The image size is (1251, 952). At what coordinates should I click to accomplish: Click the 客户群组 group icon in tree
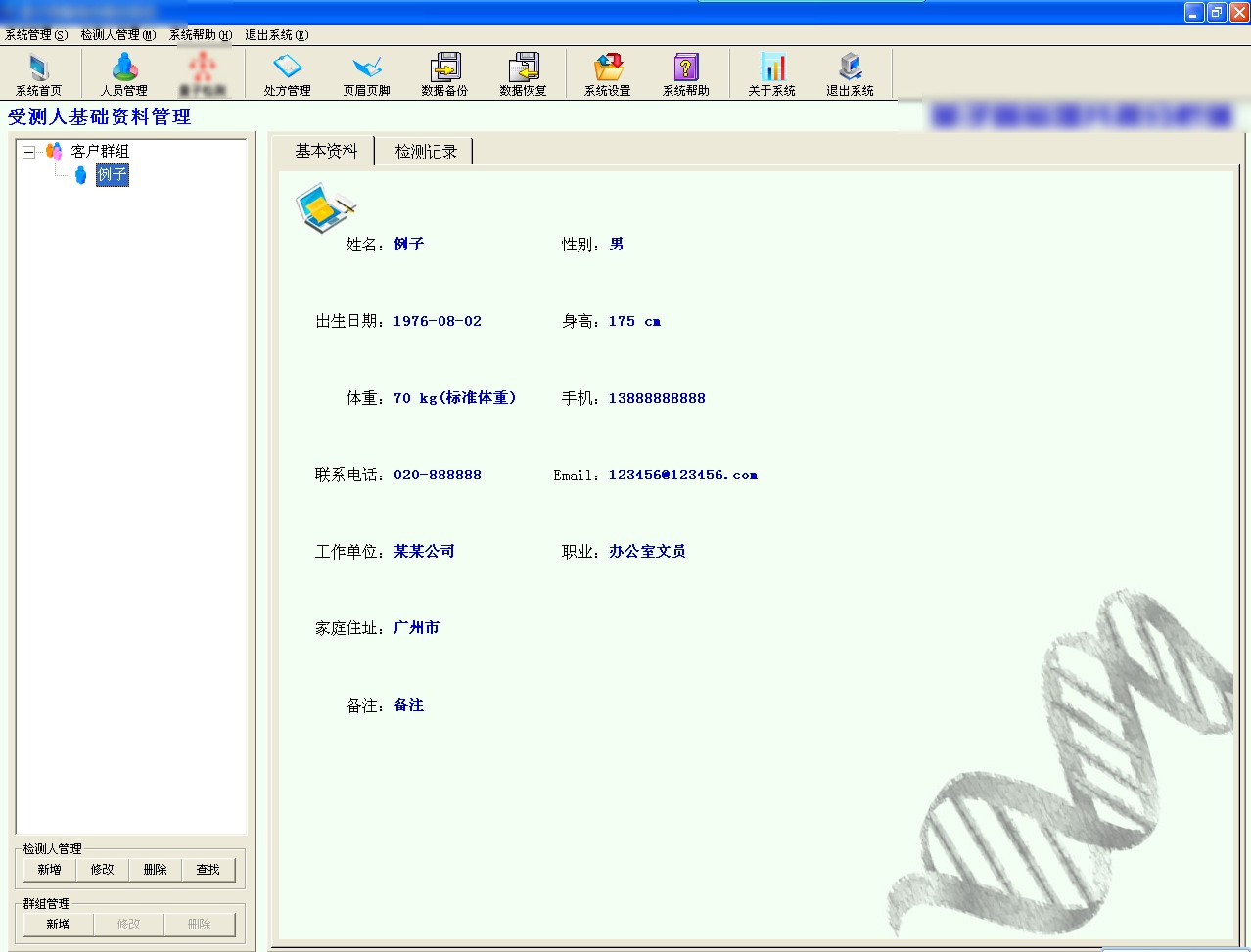[54, 151]
